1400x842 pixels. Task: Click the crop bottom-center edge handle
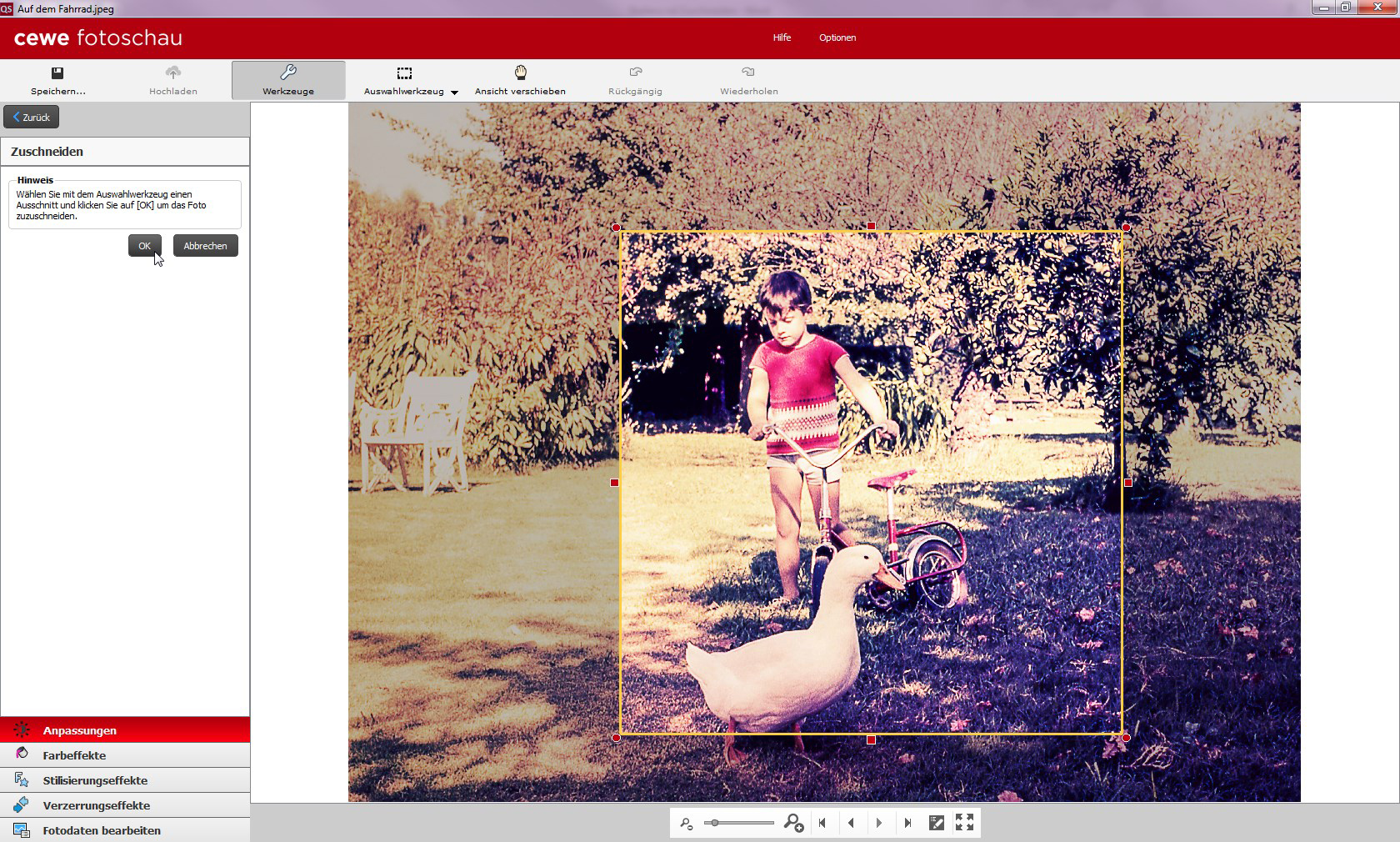[871, 739]
